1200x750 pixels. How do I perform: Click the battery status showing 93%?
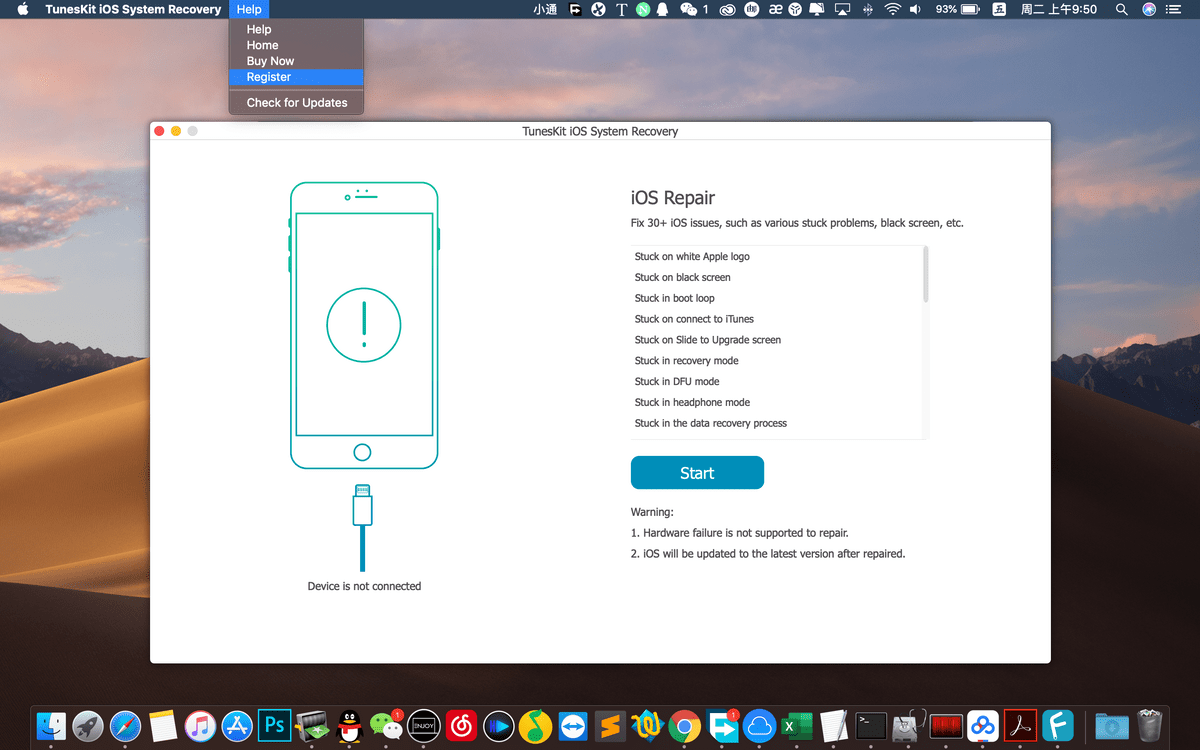(x=959, y=10)
